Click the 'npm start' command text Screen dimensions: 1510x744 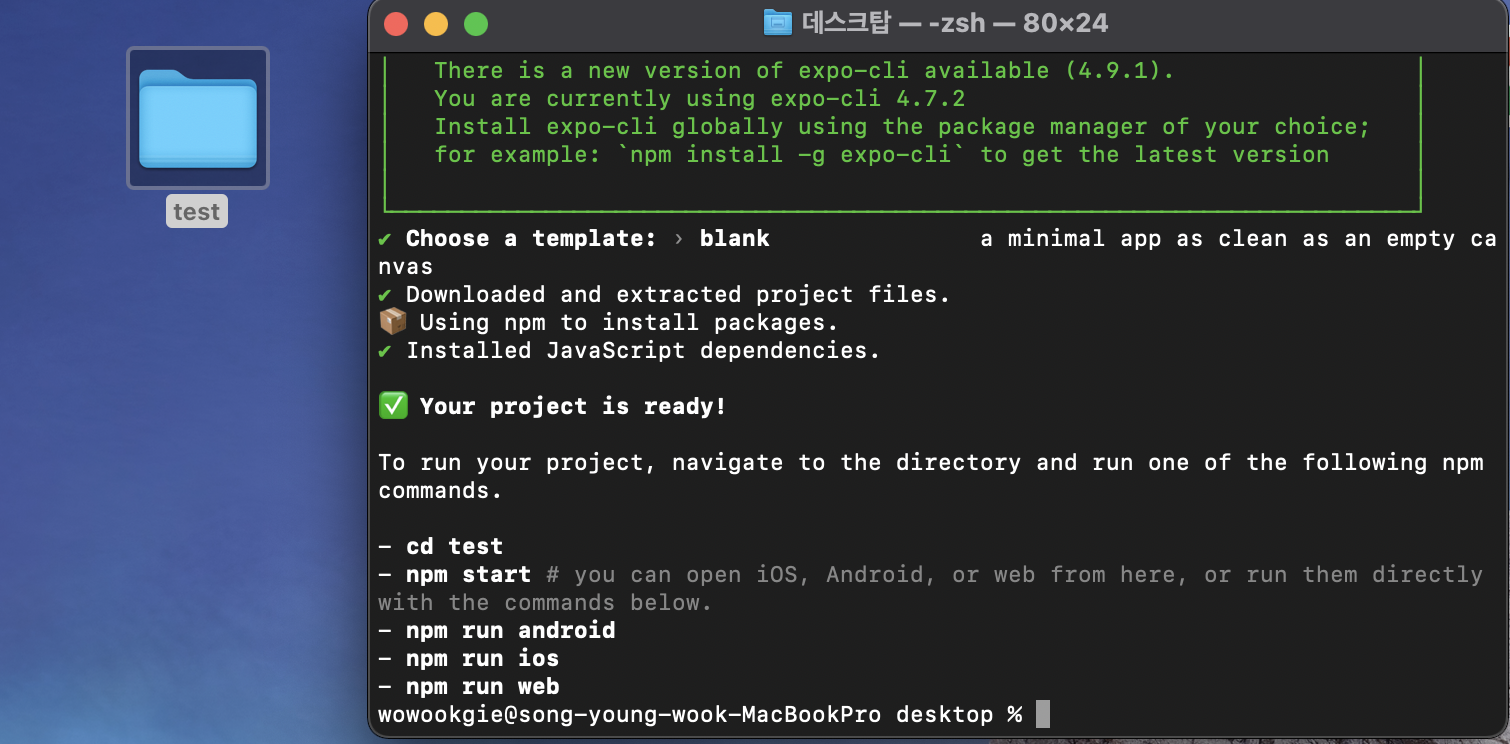pos(468,574)
